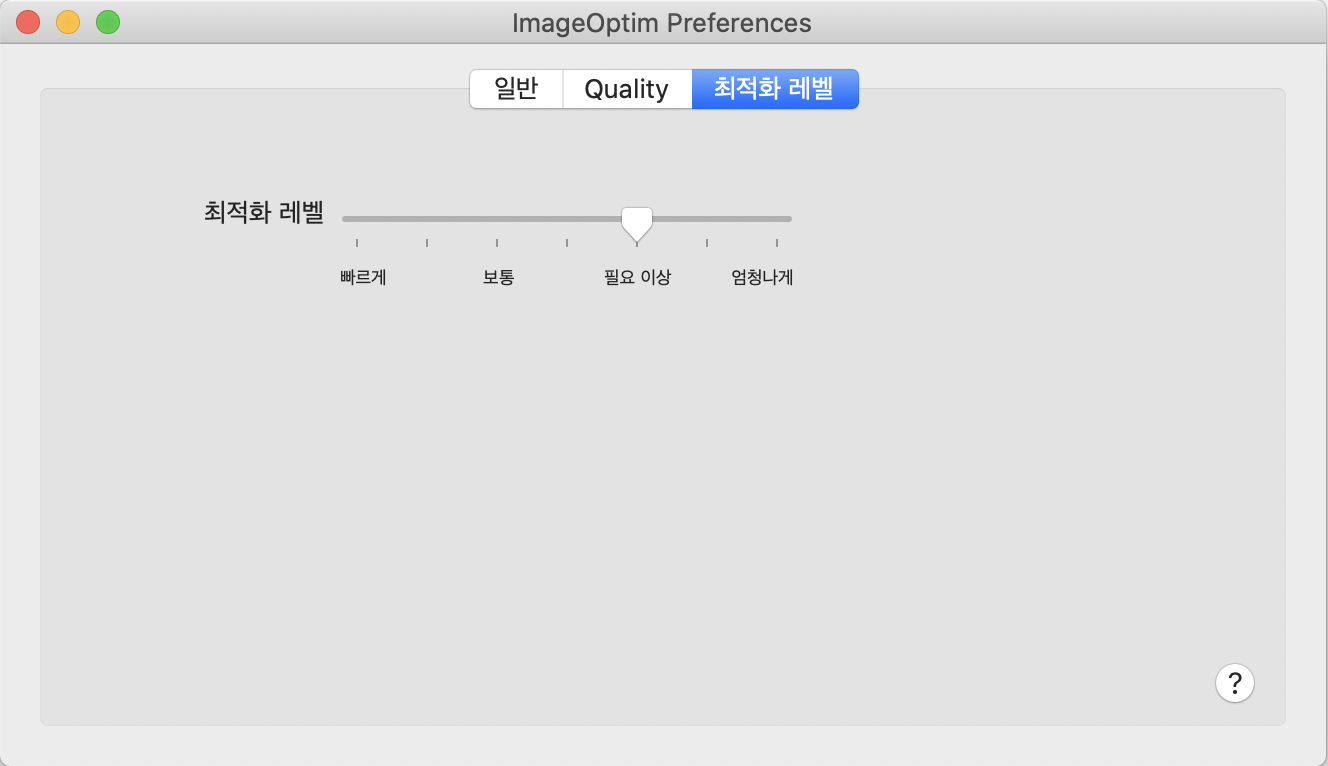This screenshot has width=1328, height=766.
Task: Click the 엄청나게 tick mark on the slider
Action: (x=777, y=241)
